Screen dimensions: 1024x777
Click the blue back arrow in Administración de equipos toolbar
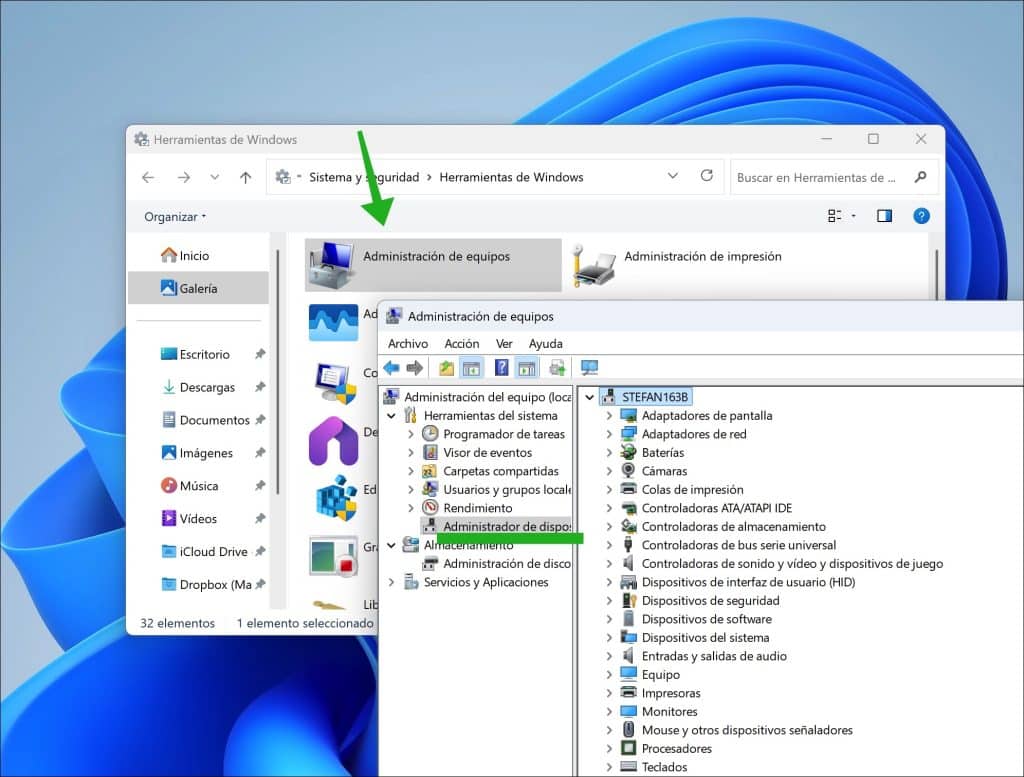391,368
